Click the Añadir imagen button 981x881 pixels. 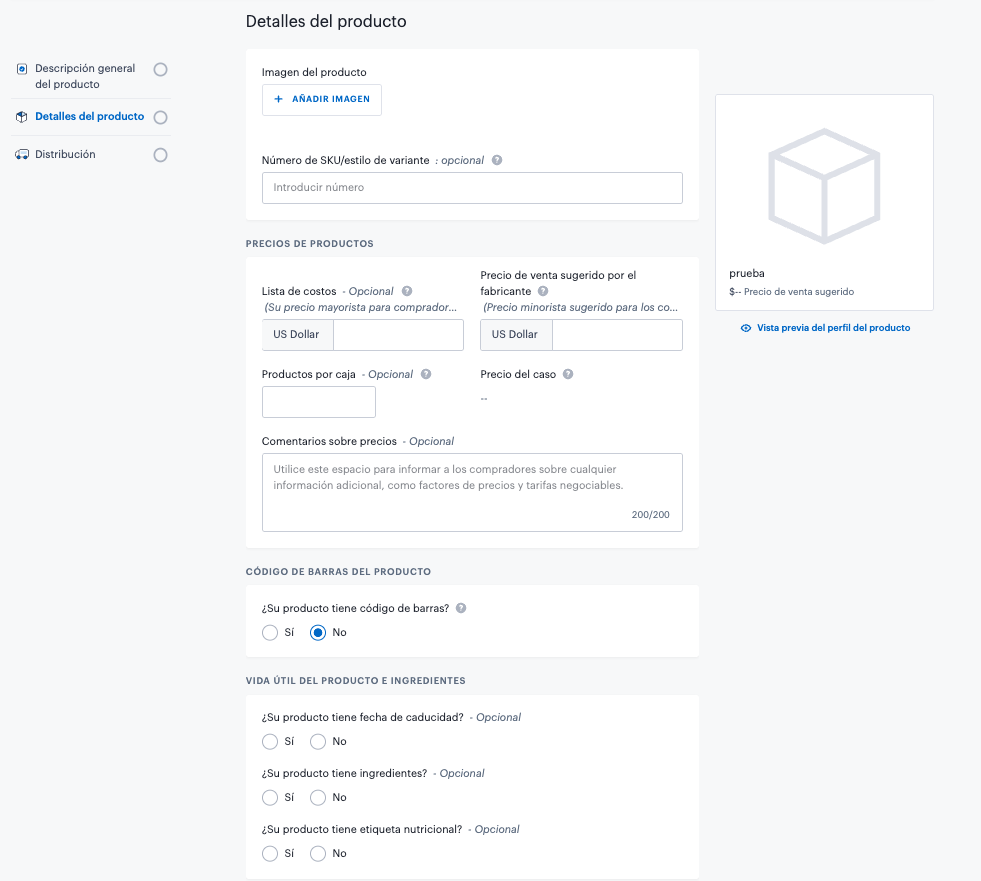322,100
